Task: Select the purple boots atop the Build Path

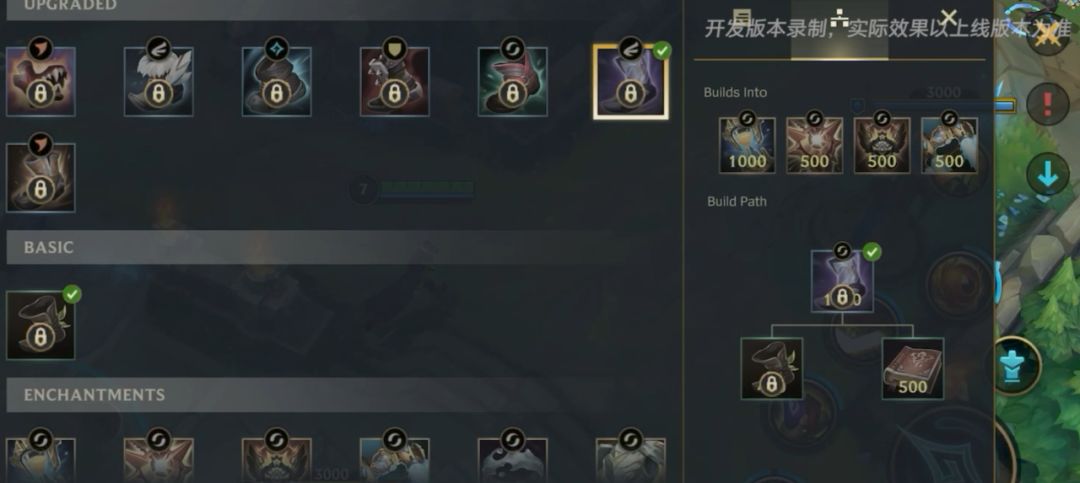Action: tap(842, 281)
